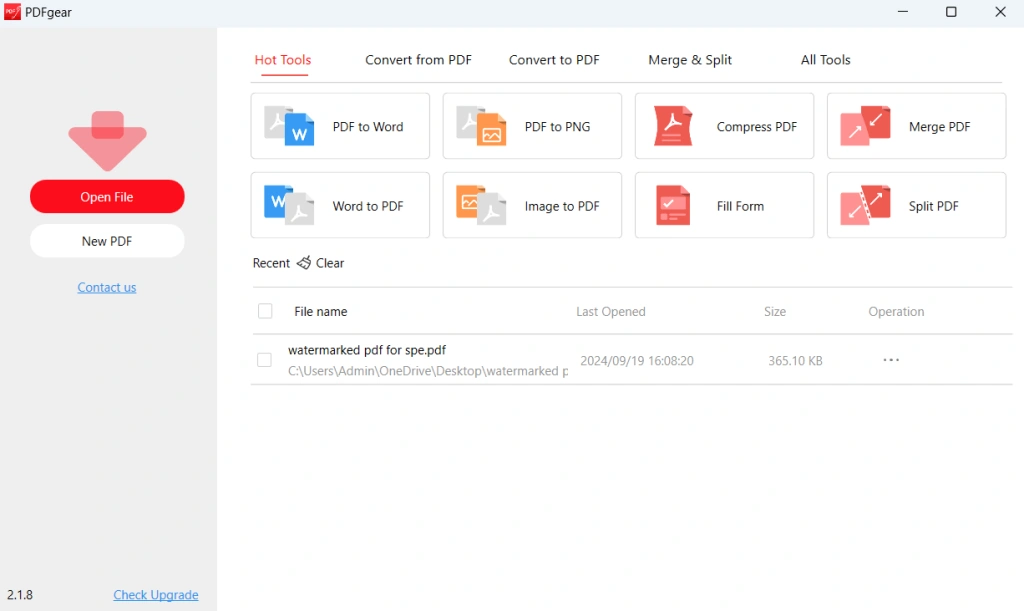
Task: Click the Fill Form icon
Action: tap(673, 205)
